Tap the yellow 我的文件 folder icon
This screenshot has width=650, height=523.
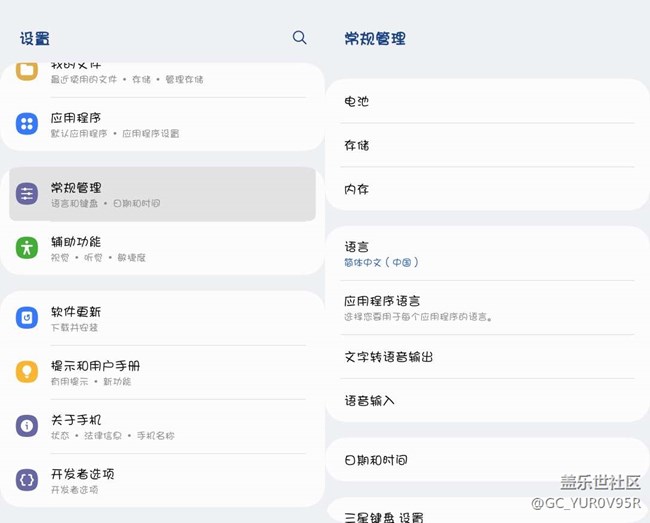click(x=27, y=70)
